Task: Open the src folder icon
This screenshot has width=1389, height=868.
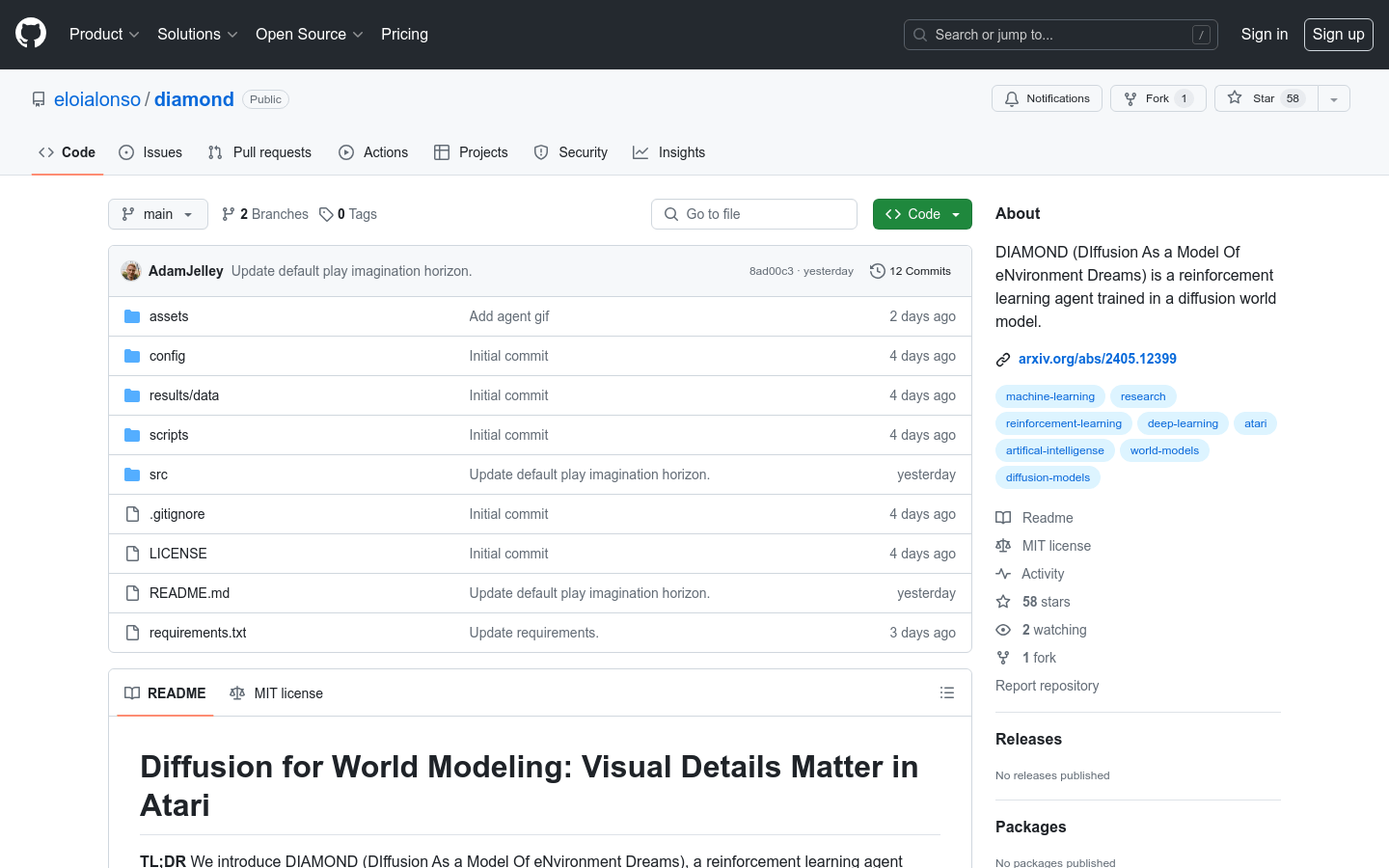Action: pyautogui.click(x=132, y=475)
